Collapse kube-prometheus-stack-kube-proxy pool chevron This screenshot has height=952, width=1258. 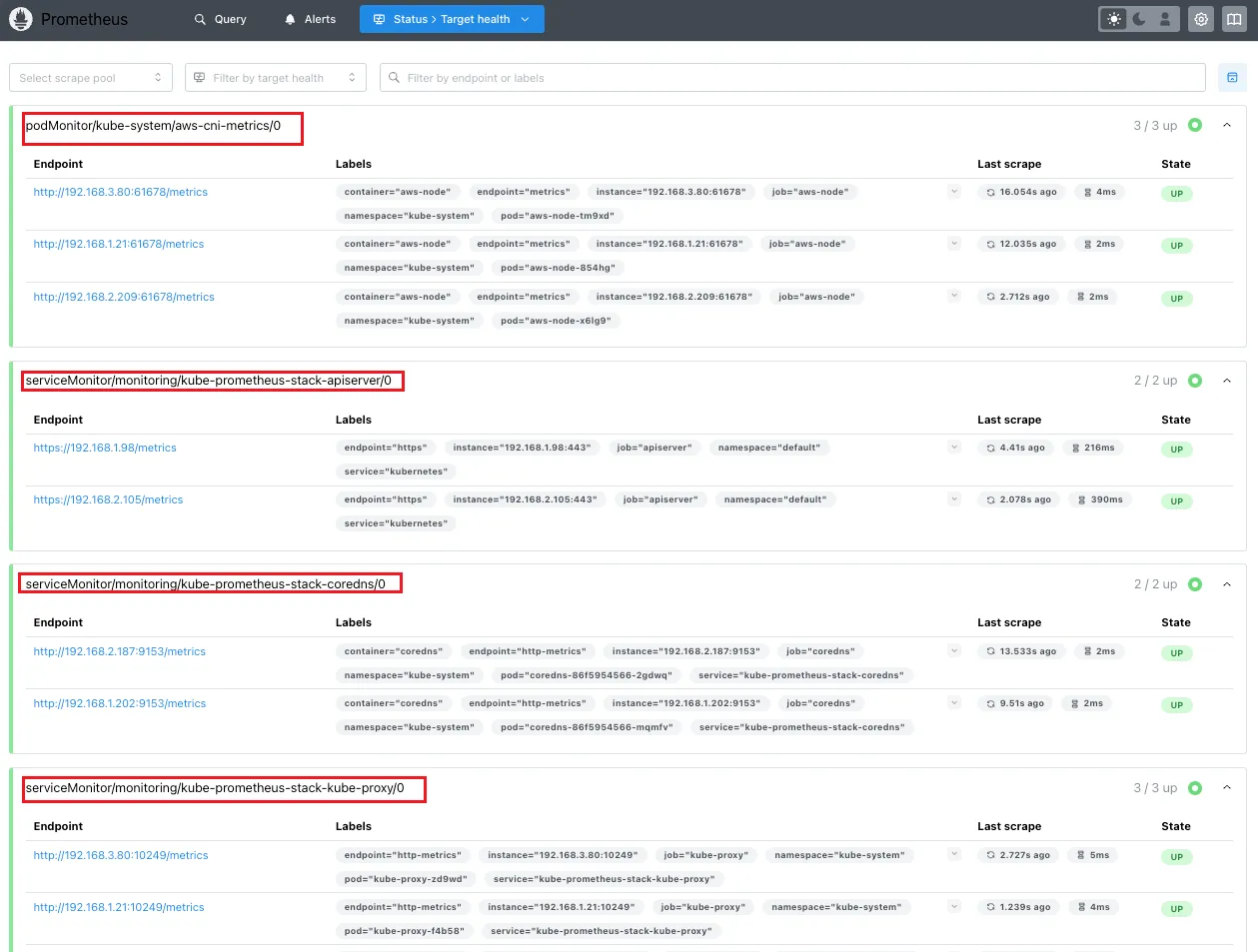pos(1227,788)
